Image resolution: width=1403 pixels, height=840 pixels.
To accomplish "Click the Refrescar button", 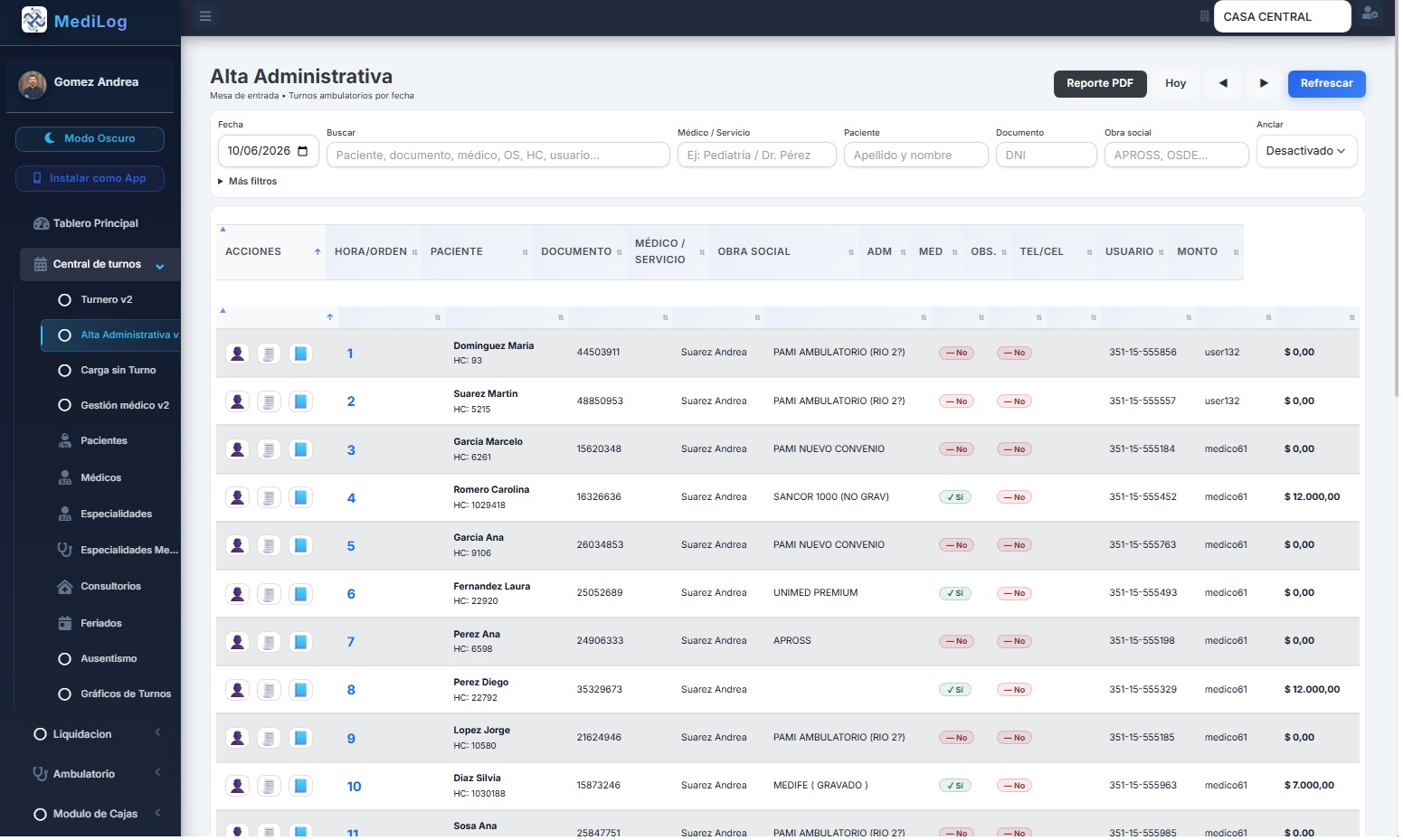I will 1326,83.
